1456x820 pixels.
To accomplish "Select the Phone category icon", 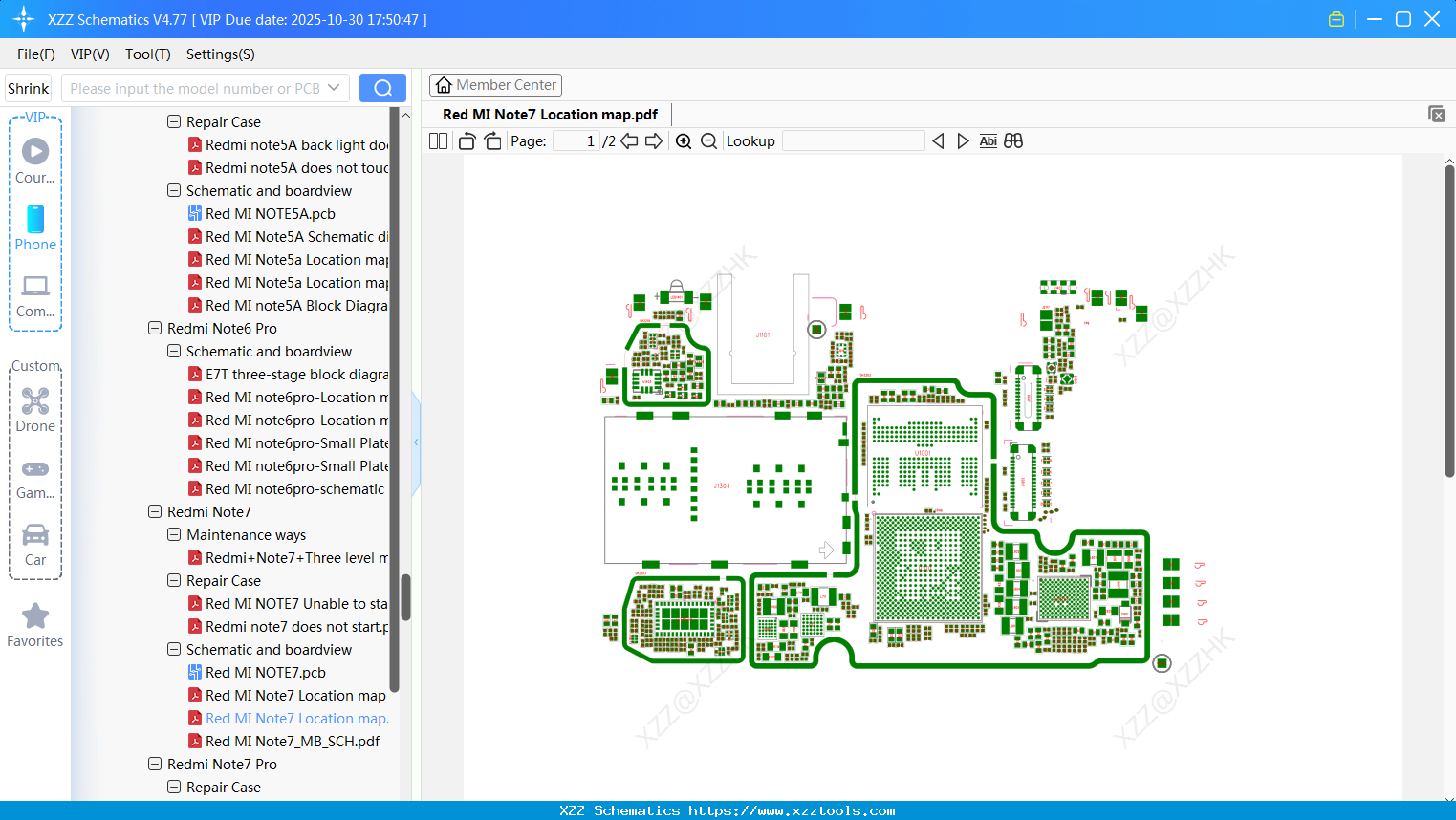I will tap(35, 227).
